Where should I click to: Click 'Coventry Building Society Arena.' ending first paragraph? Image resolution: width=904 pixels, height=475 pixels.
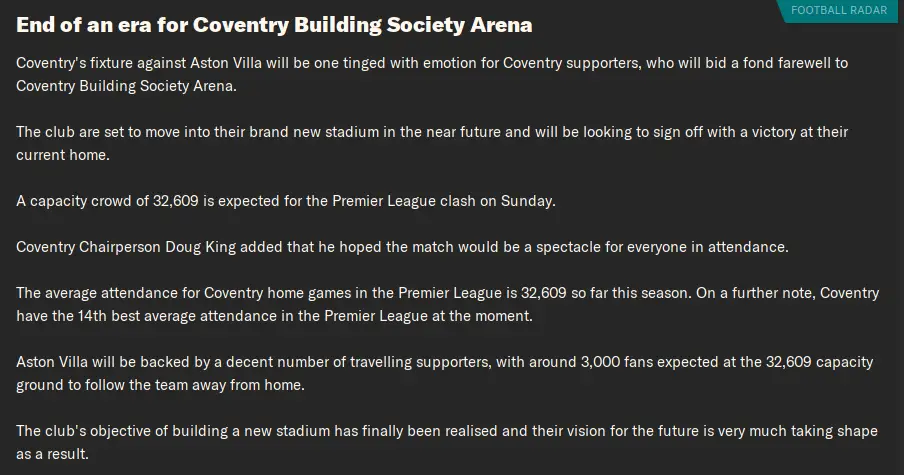126,86
